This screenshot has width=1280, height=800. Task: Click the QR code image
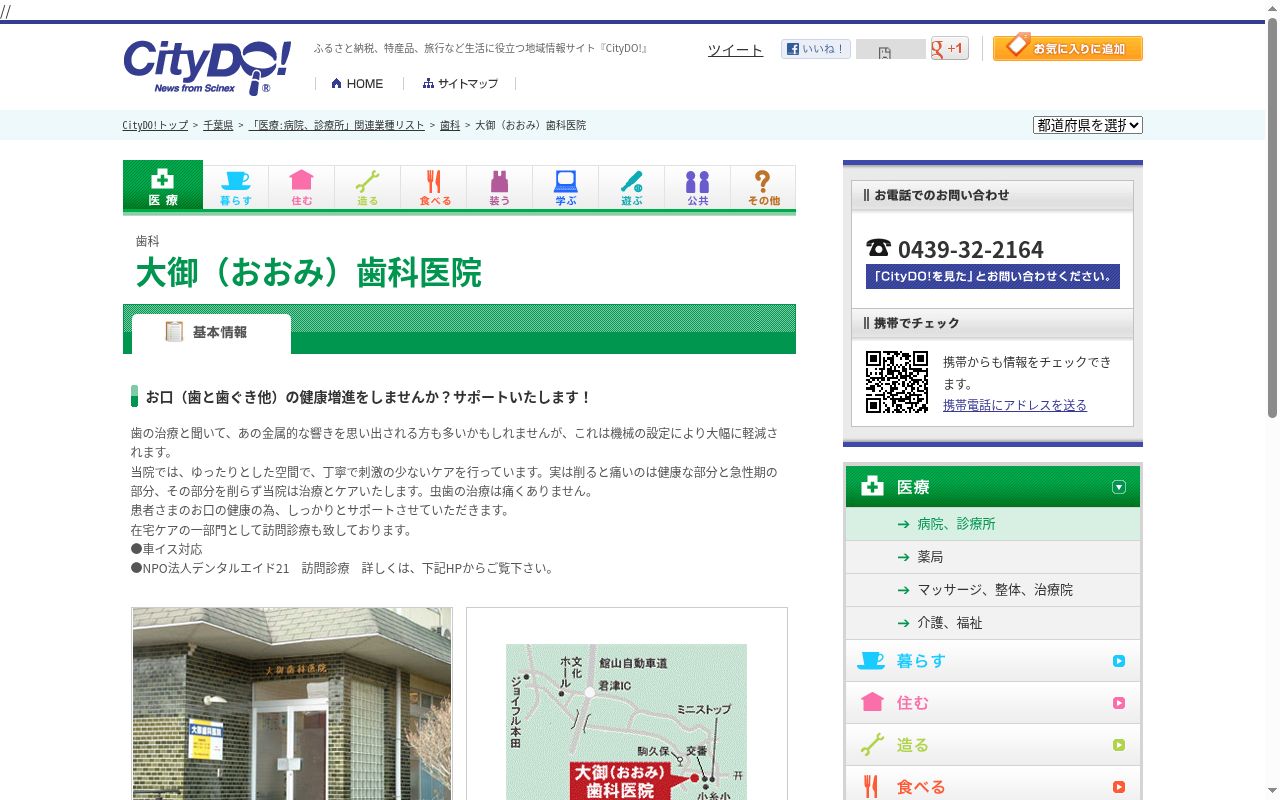(897, 382)
